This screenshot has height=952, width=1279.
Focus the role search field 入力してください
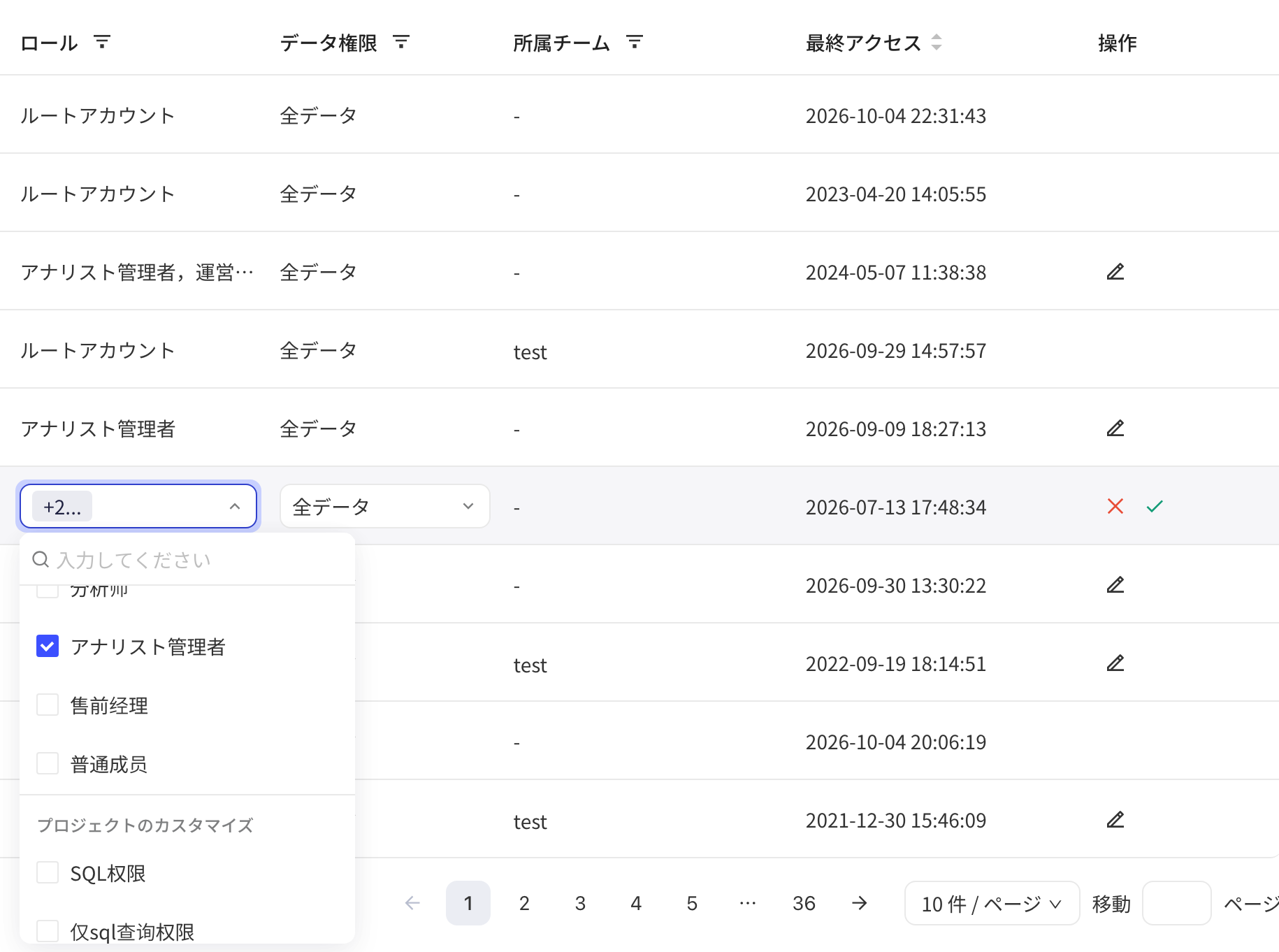(x=187, y=559)
